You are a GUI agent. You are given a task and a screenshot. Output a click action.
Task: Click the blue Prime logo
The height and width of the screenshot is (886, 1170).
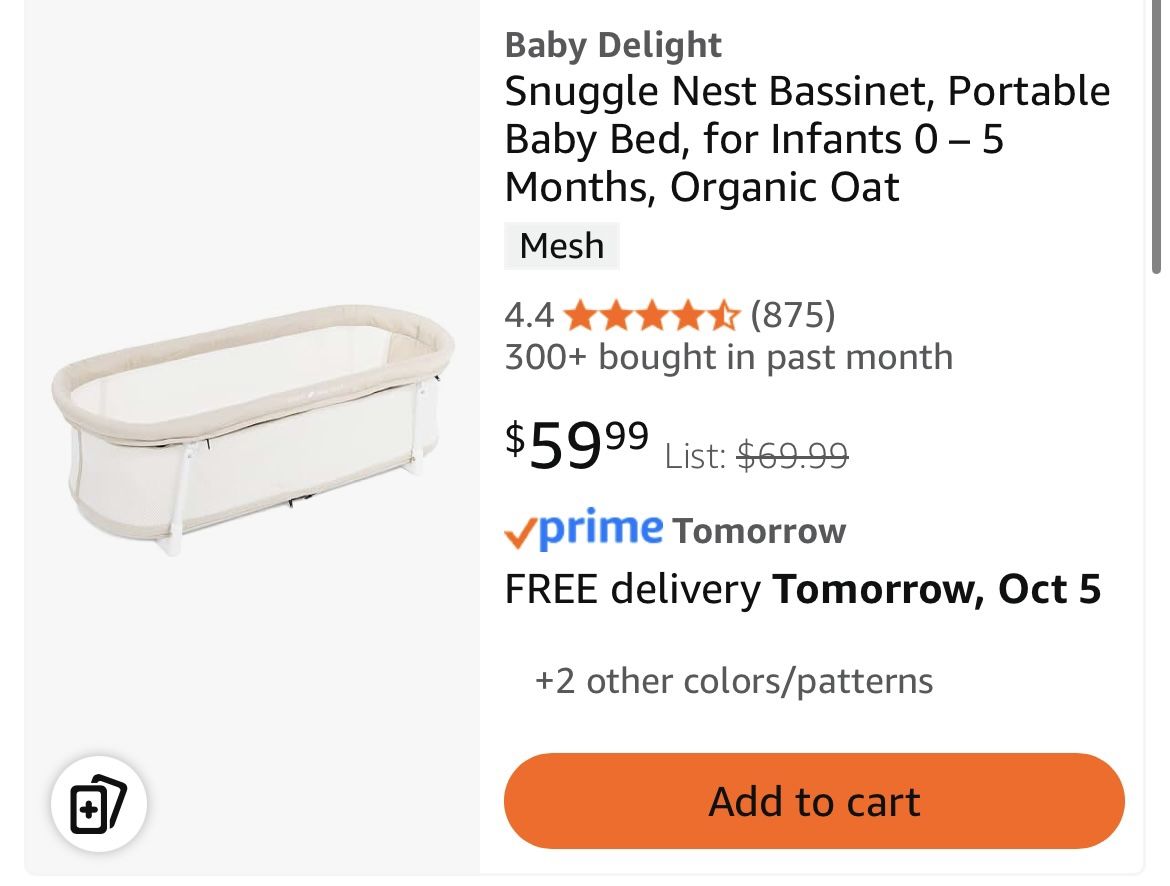[x=600, y=528]
